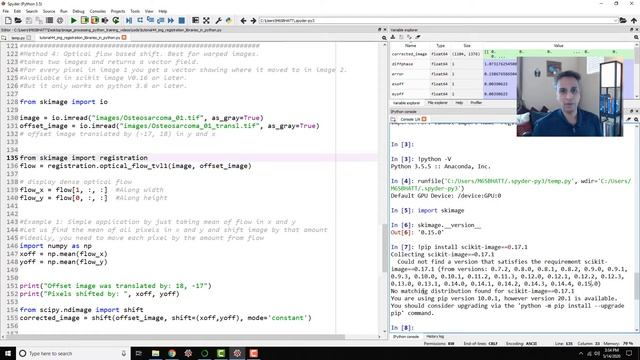Image resolution: width=640 pixels, height=360 pixels.
Task: Toggle fullscreen mode icon
Action: (x=206, y=20)
